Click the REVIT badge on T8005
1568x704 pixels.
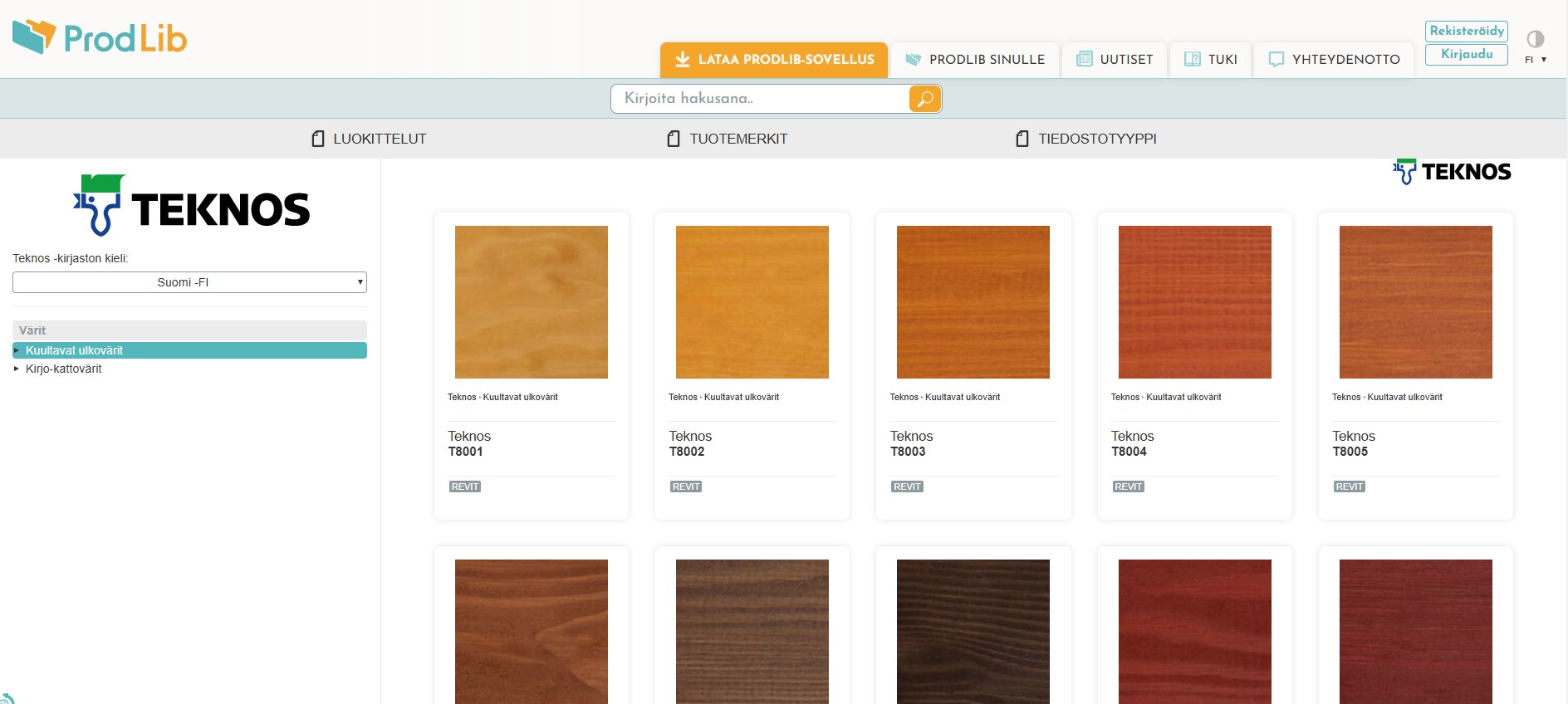1350,486
